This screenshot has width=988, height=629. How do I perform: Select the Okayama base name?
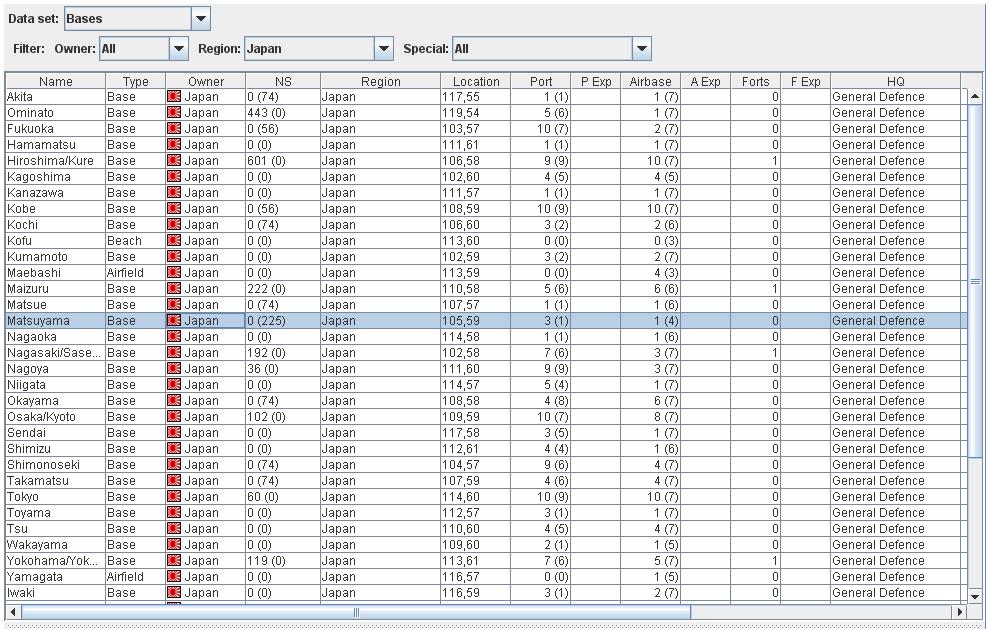(x=33, y=401)
